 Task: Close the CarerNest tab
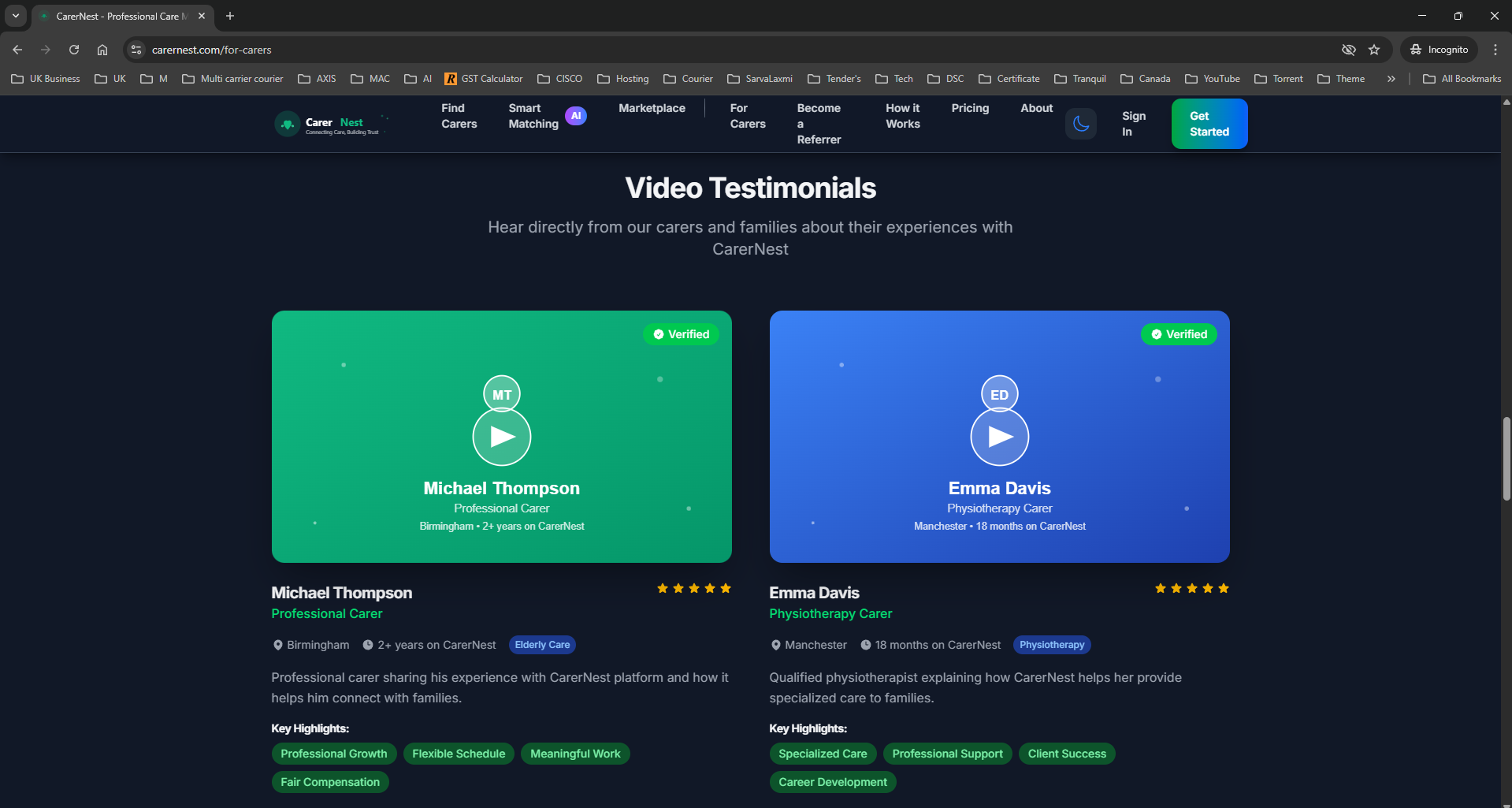pos(202,16)
